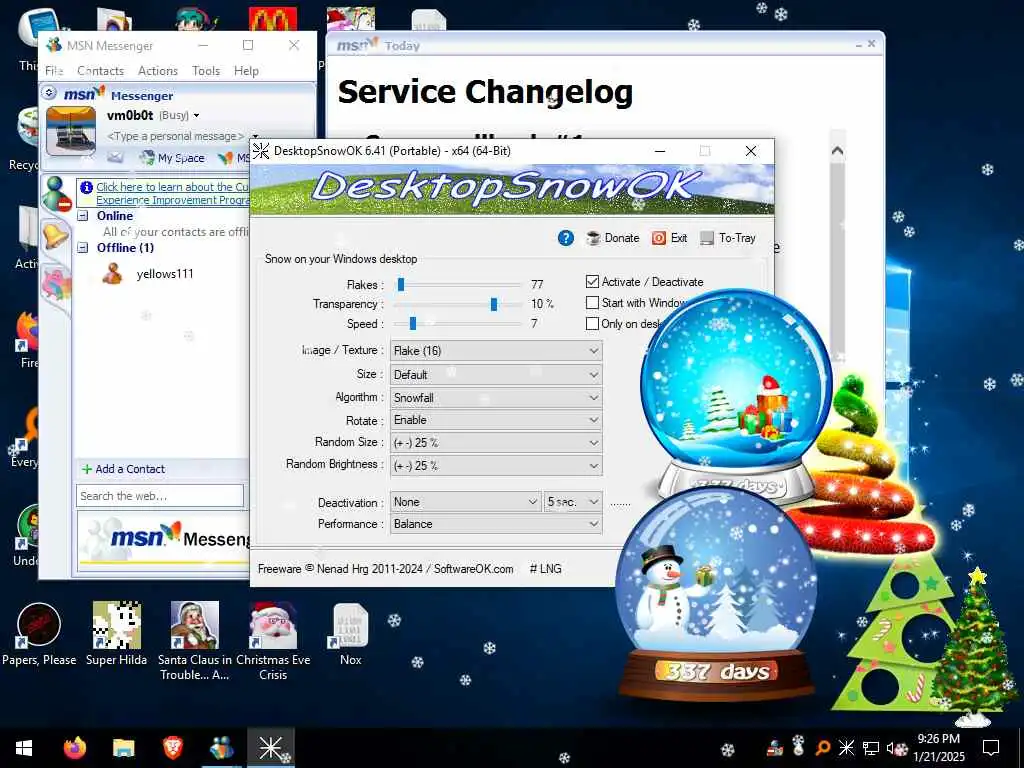This screenshot has width=1024, height=768.
Task: Open the Papers, Please desktop shortcut
Action: pyautogui.click(x=39, y=635)
